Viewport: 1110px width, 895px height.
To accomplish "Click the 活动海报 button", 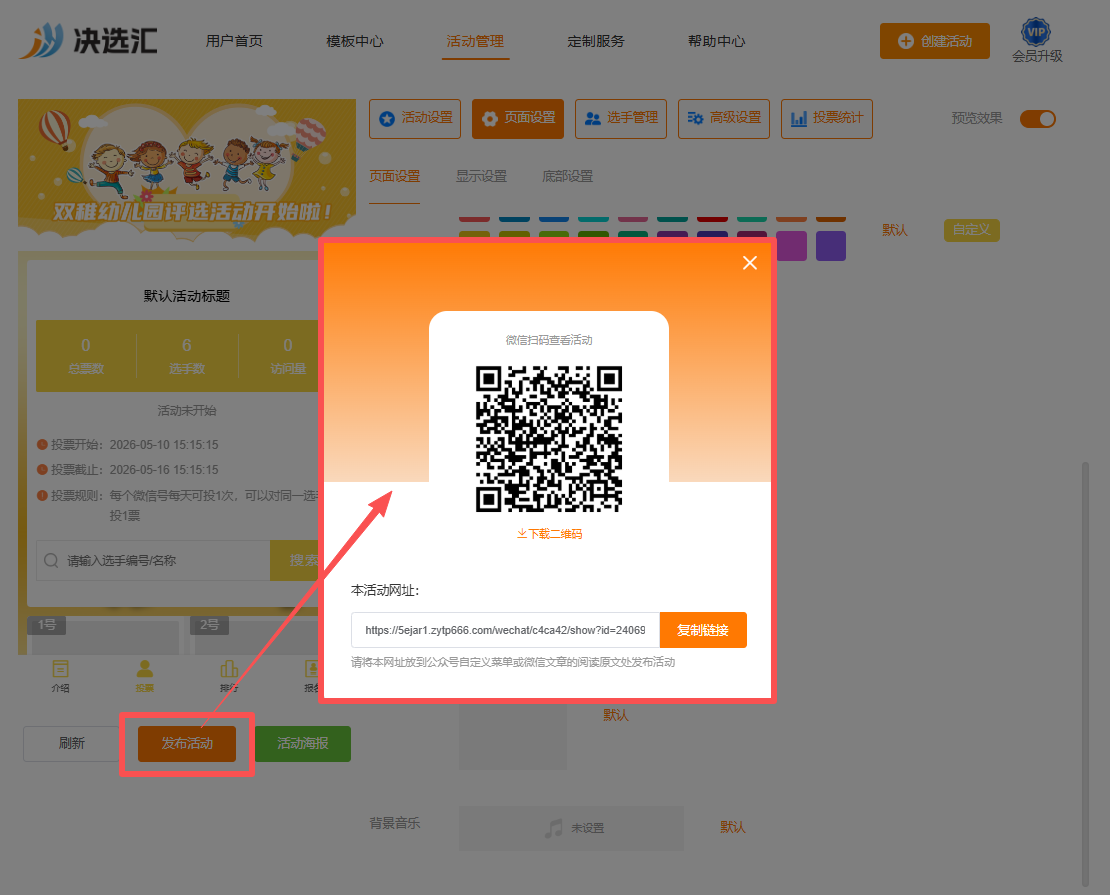I will pyautogui.click(x=303, y=743).
